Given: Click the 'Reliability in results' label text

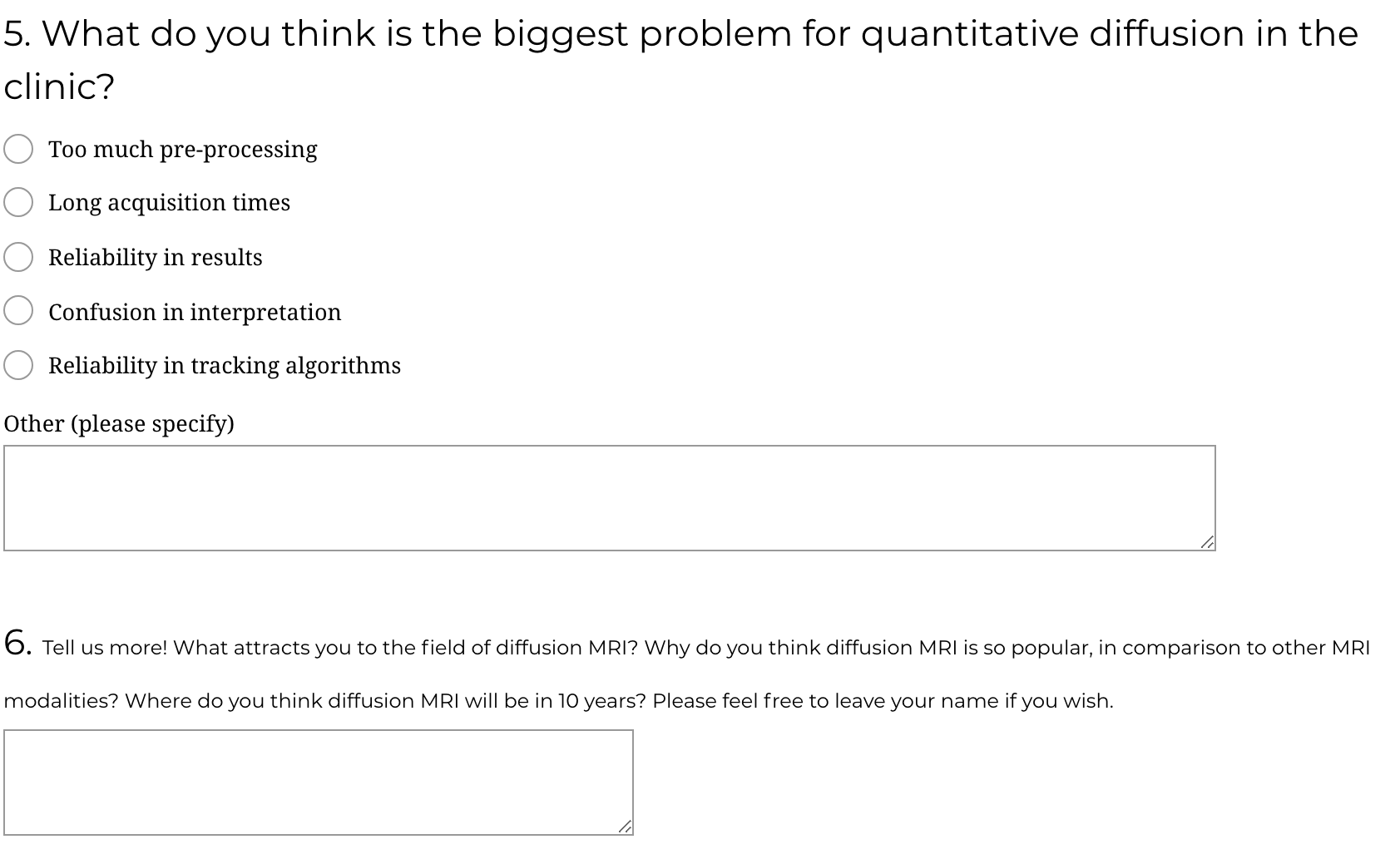Looking at the screenshot, I should click(x=155, y=258).
